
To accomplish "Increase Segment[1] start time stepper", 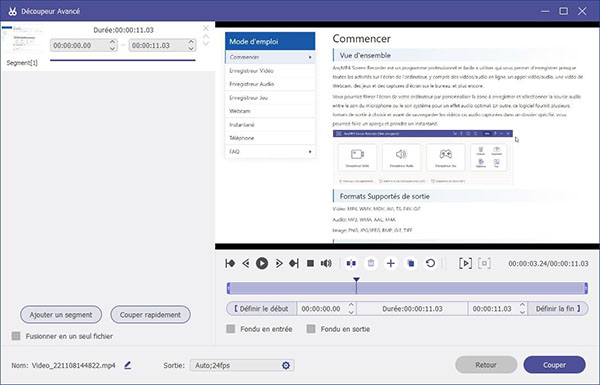I will tap(112, 42).
